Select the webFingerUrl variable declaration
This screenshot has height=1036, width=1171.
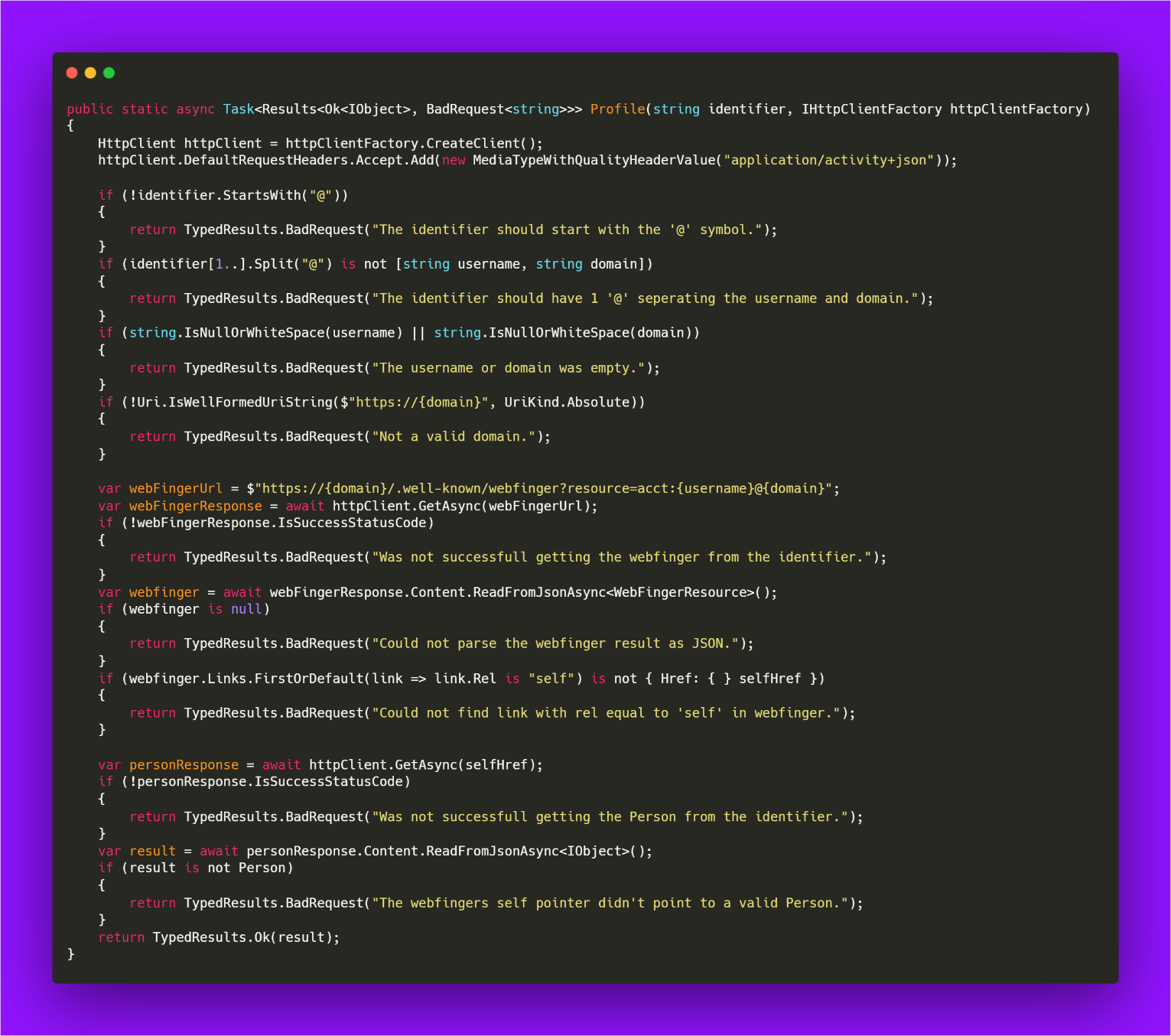click(x=175, y=489)
